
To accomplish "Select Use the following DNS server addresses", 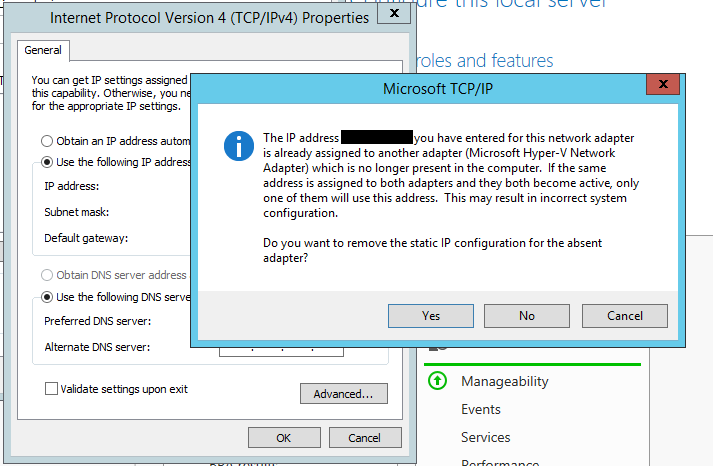I will coord(47,297).
